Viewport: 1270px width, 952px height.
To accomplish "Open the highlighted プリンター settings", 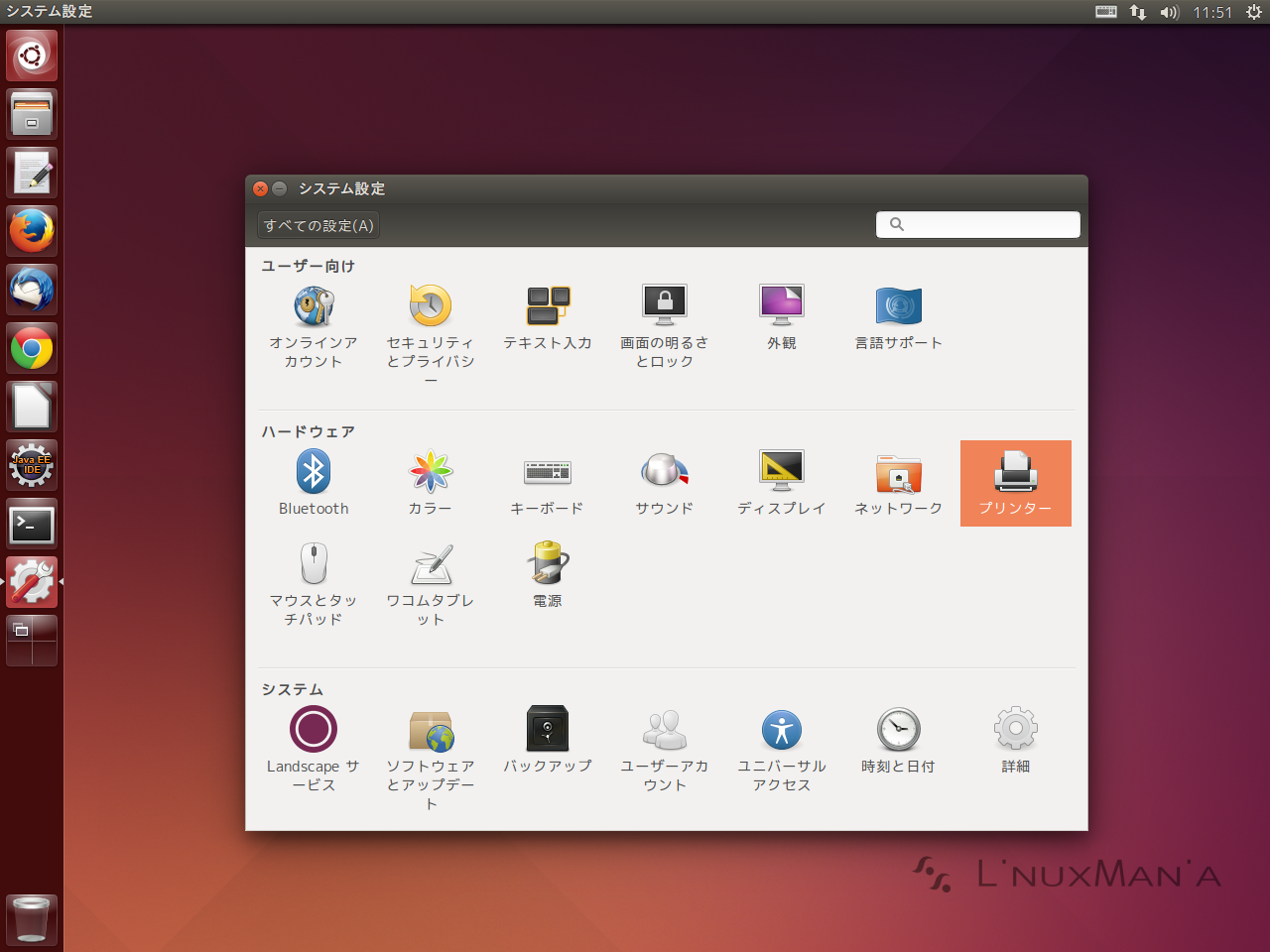I will tap(1016, 483).
